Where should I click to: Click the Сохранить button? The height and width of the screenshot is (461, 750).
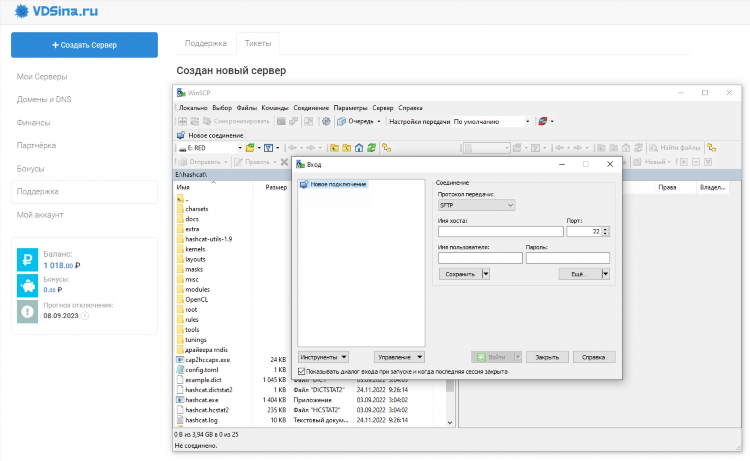point(460,274)
